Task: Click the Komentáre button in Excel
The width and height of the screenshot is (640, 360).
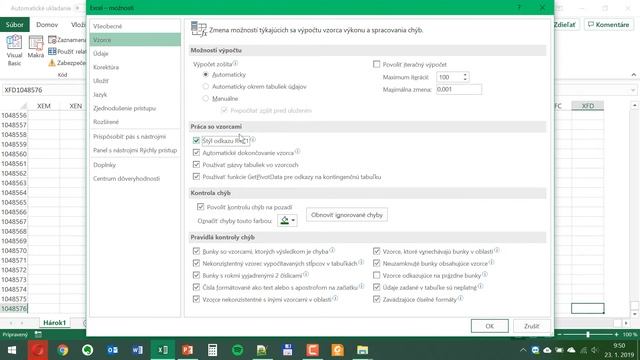Action: 608,24
